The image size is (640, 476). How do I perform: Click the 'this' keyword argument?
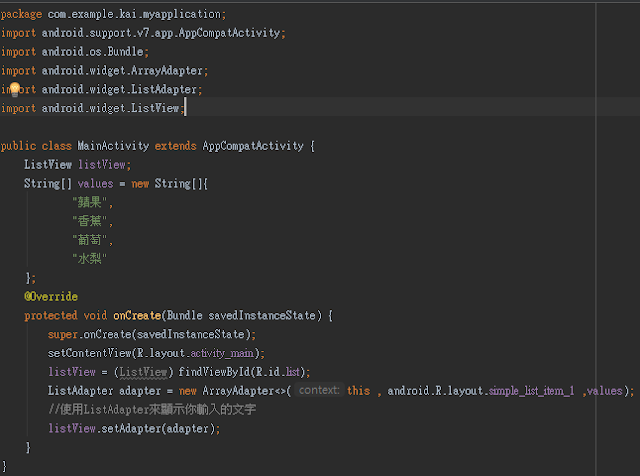(358, 391)
